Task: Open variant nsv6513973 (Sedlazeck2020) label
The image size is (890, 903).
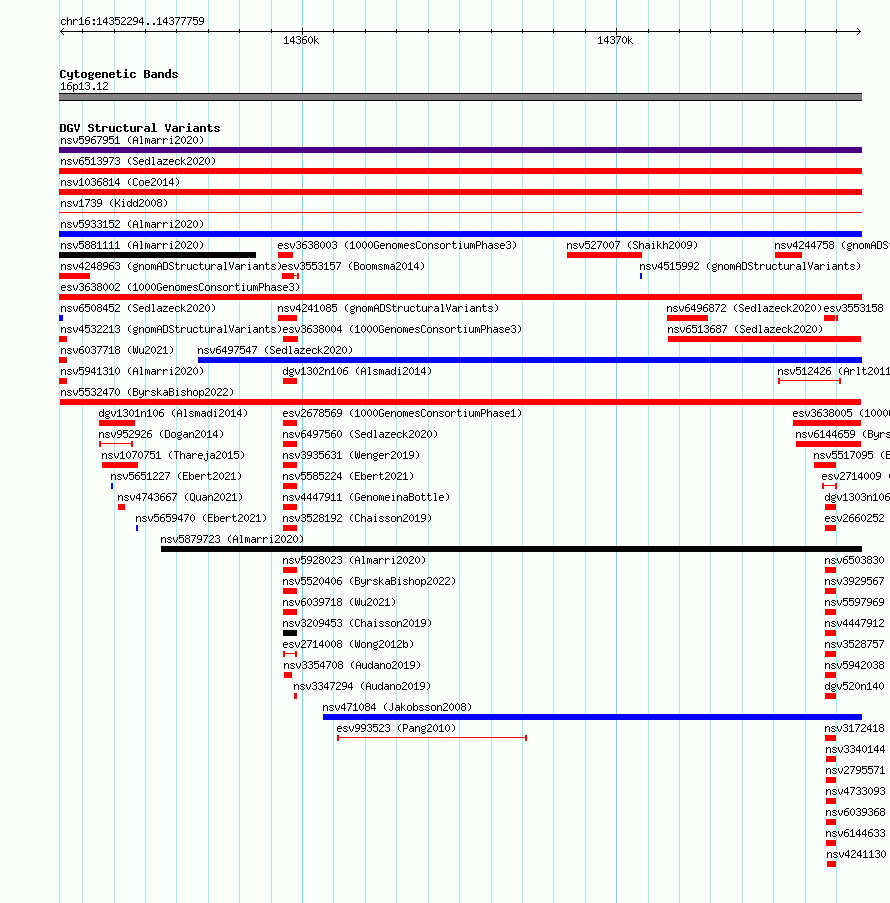Action: tap(138, 161)
